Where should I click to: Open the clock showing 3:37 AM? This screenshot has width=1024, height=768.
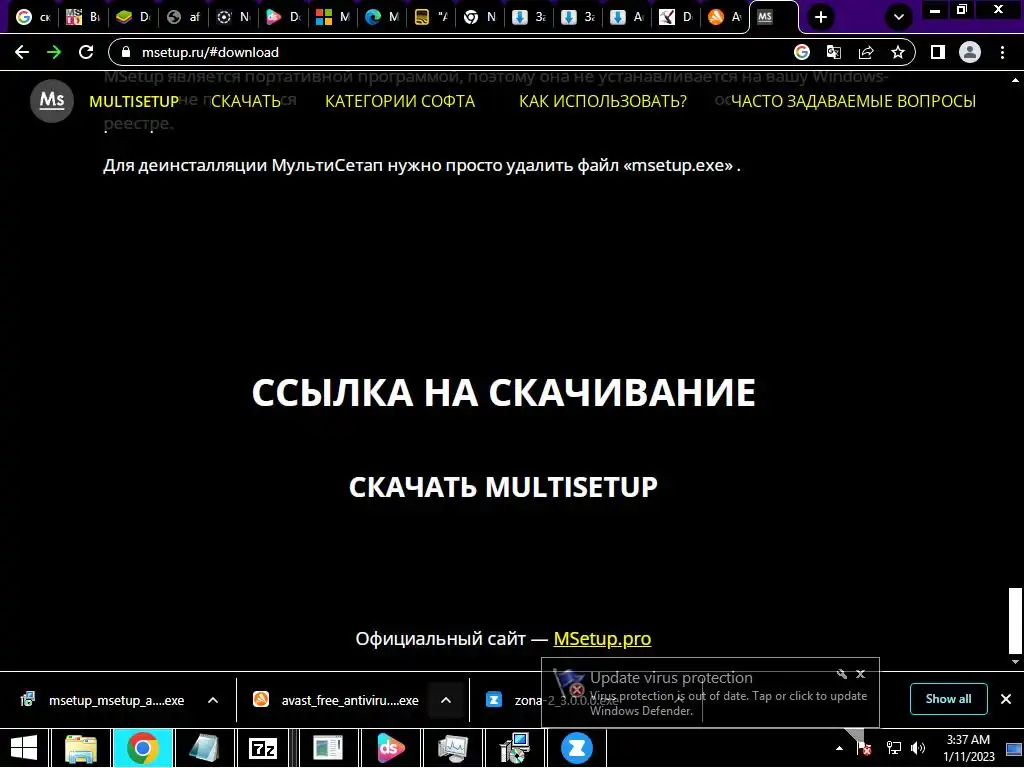click(x=968, y=748)
